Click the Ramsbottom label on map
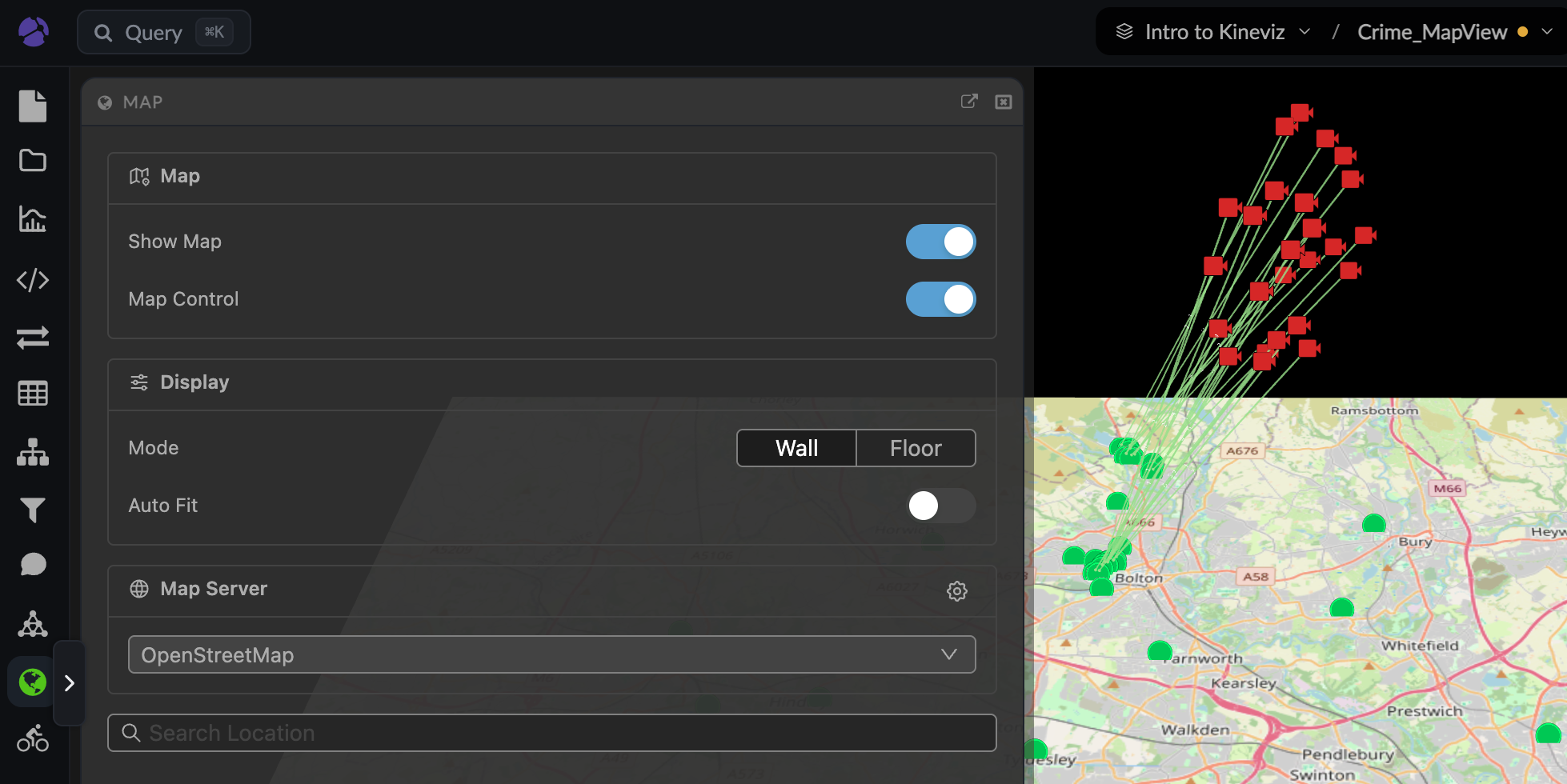This screenshot has height=784, width=1567. point(1374,410)
